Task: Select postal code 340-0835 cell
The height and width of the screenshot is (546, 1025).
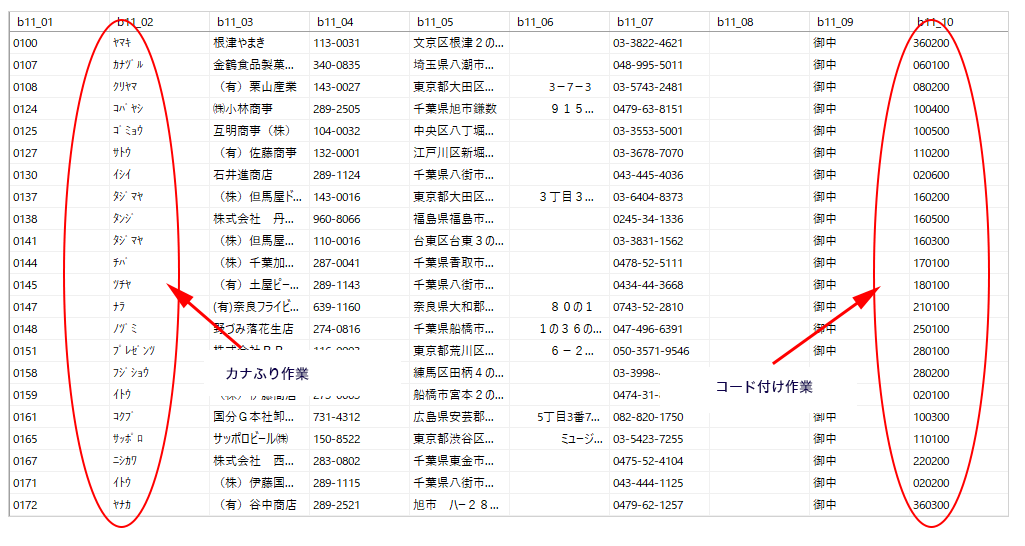Action: (x=337, y=65)
